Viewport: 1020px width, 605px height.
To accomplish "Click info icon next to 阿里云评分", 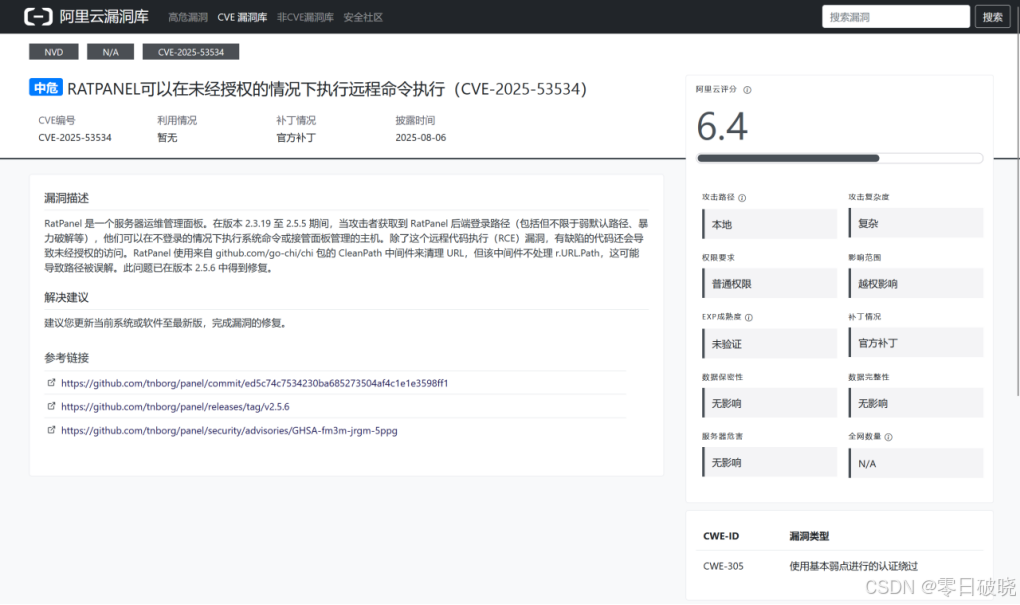I will (747, 90).
